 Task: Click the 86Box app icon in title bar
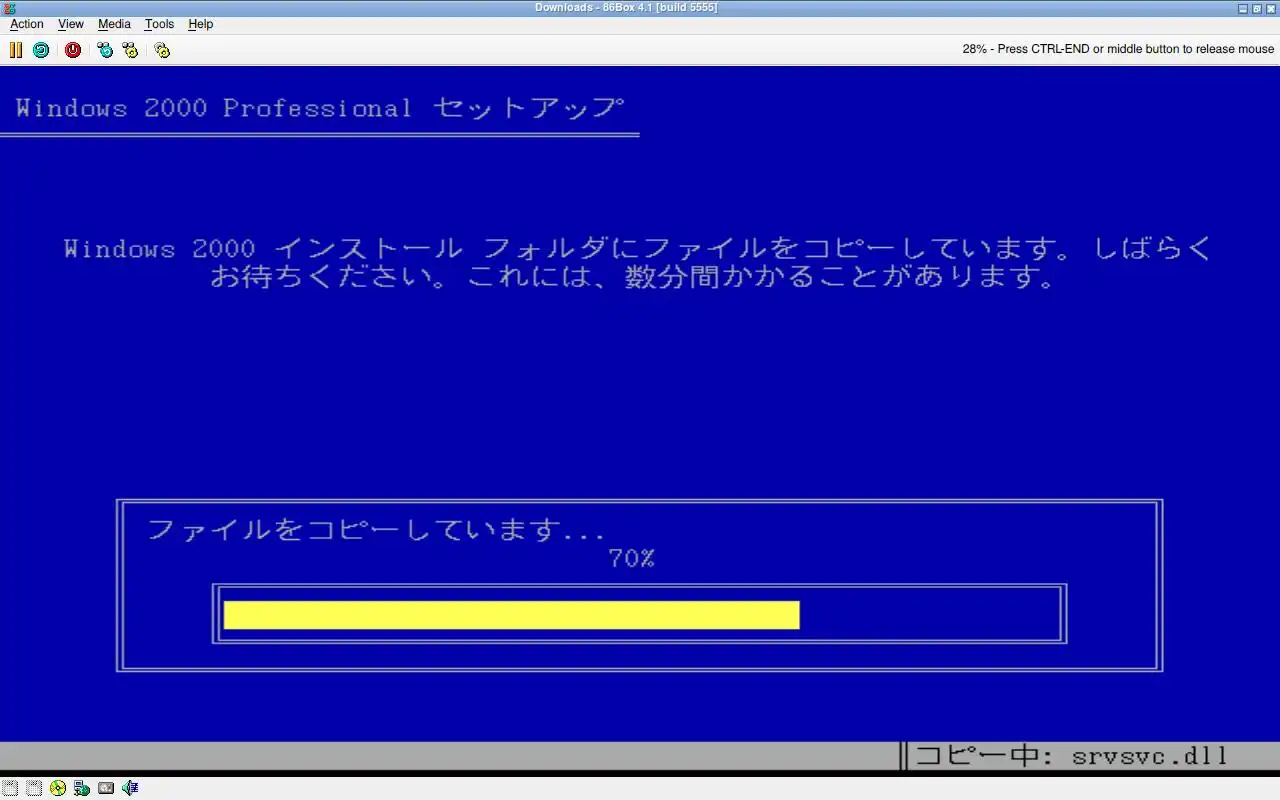[9, 8]
